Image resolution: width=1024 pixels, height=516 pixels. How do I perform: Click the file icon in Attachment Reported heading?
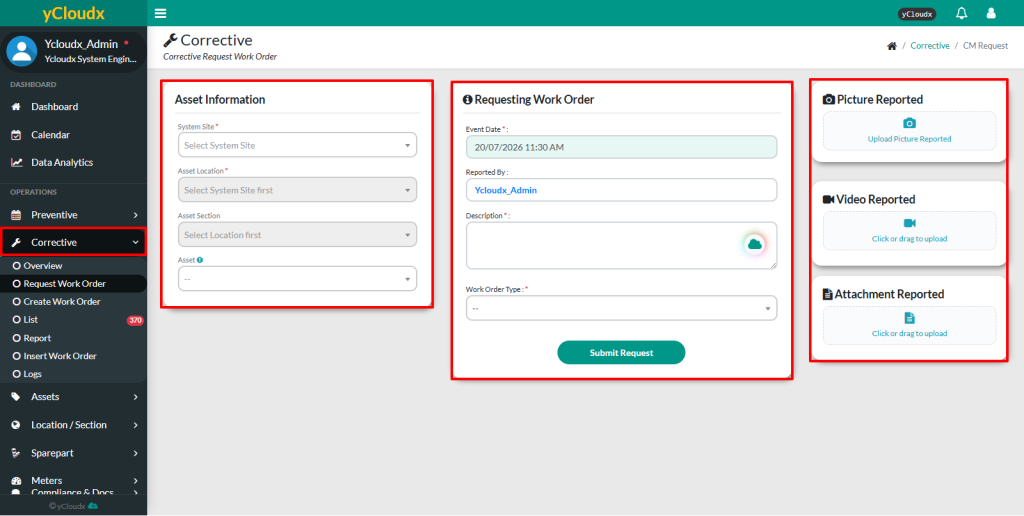pyautogui.click(x=827, y=295)
